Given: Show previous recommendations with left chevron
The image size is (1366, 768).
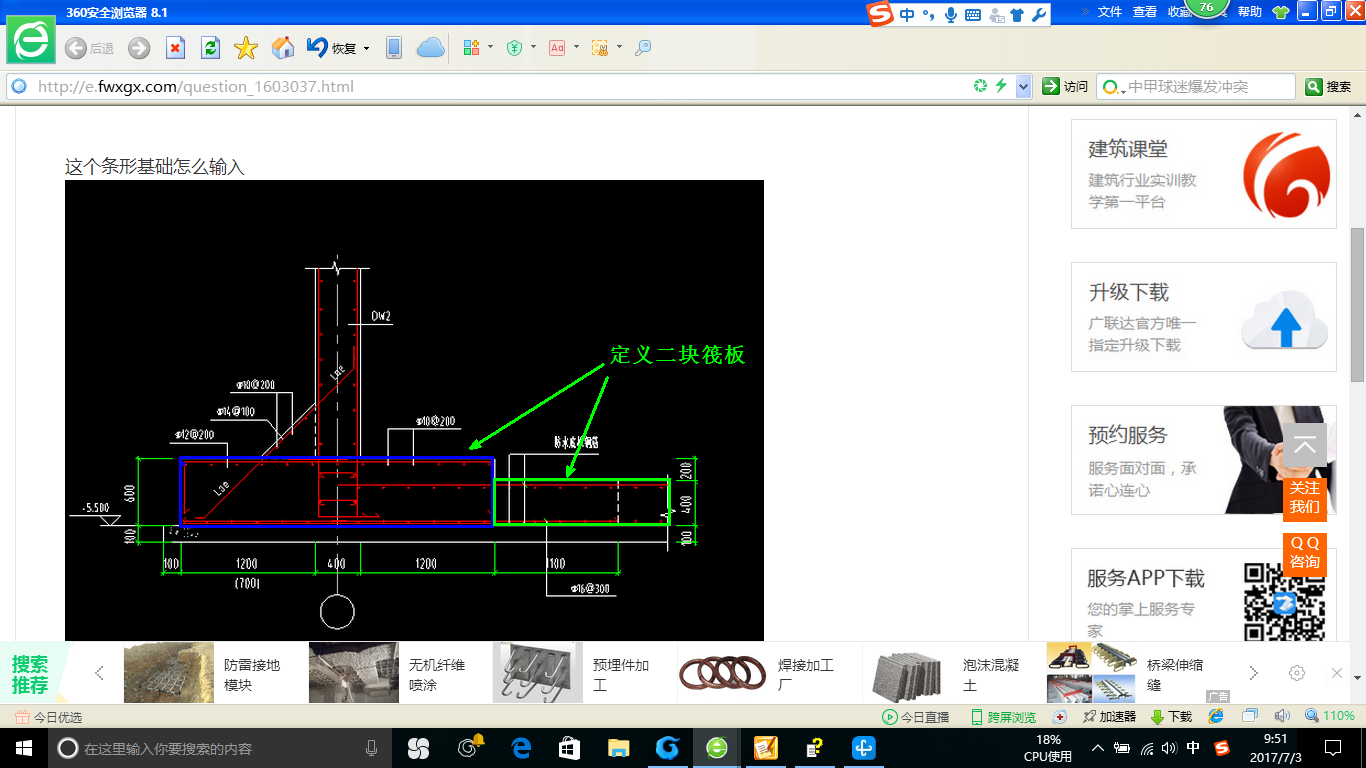Looking at the screenshot, I should point(99,673).
